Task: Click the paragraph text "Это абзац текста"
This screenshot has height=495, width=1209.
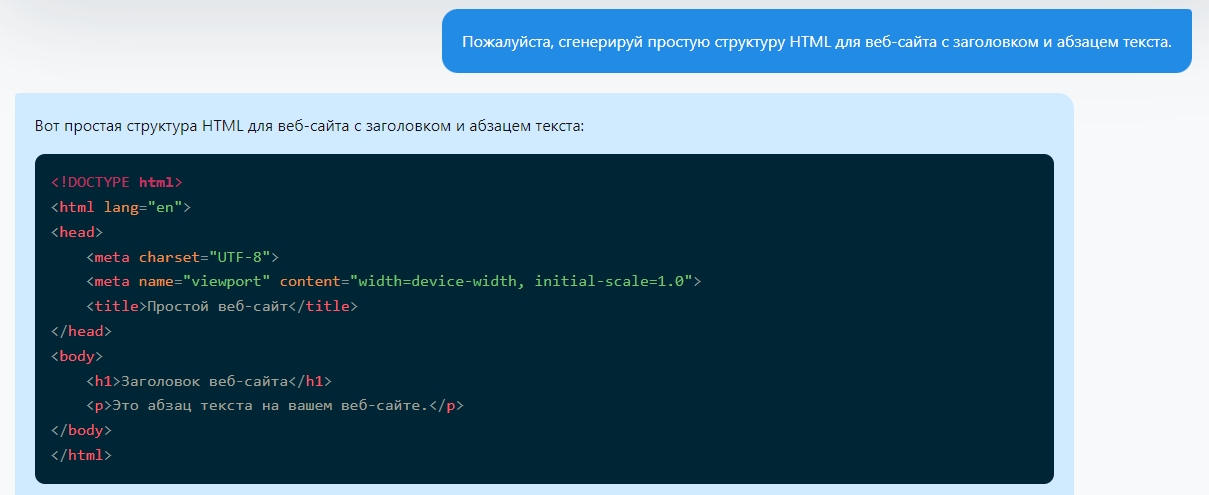Action: point(180,405)
